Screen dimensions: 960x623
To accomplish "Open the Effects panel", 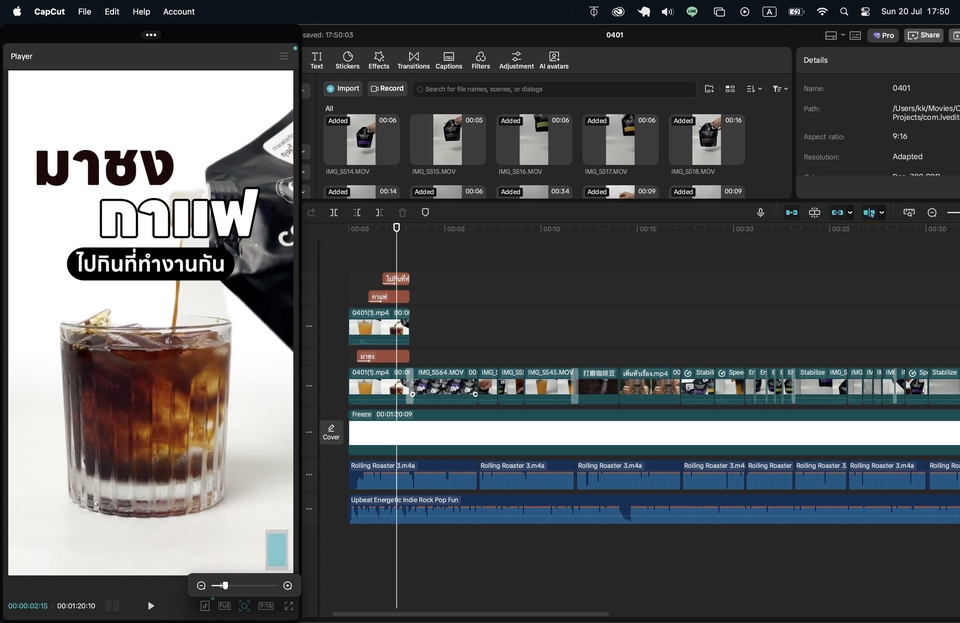I will (x=379, y=60).
